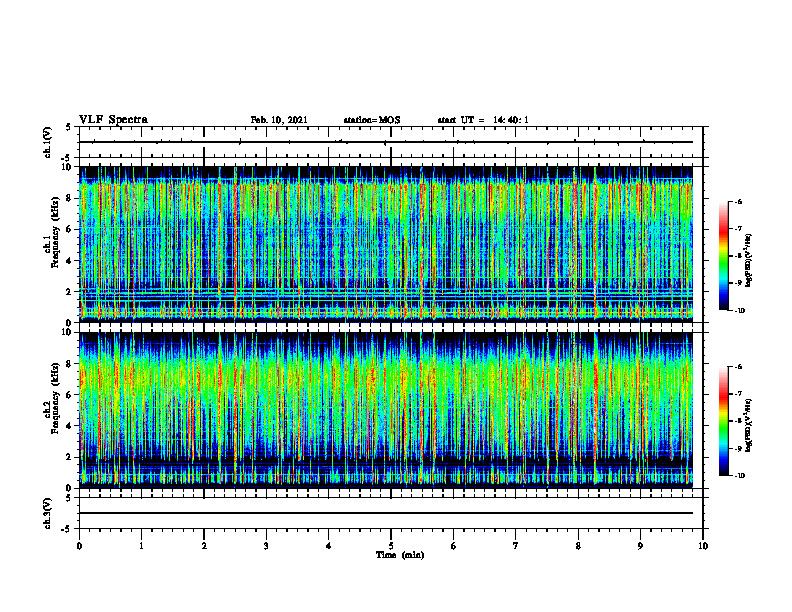Click the 'Time (min)' axis label
Viewport: 792px width, 612px height.
pyautogui.click(x=400, y=555)
